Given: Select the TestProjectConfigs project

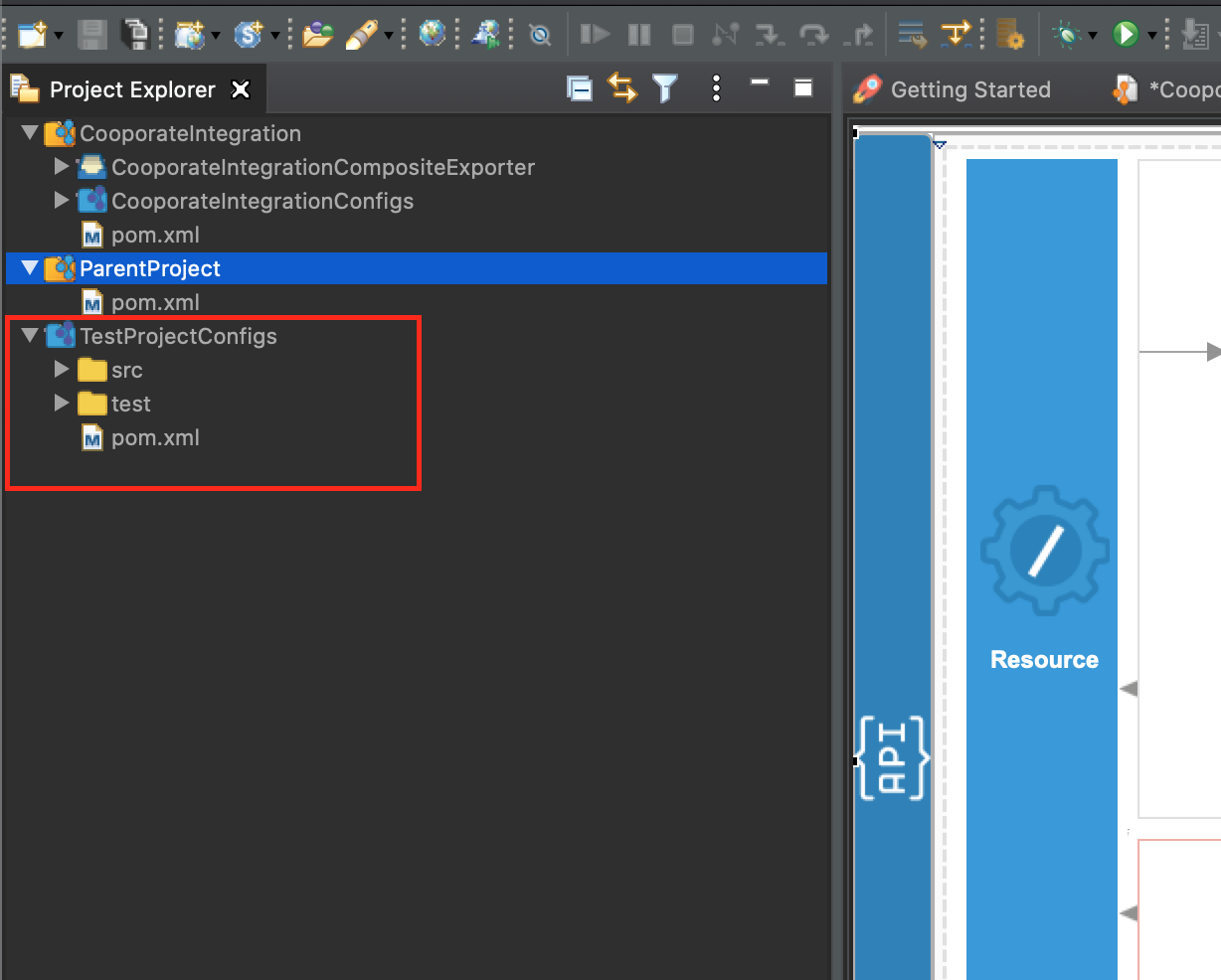Looking at the screenshot, I should (x=179, y=336).
